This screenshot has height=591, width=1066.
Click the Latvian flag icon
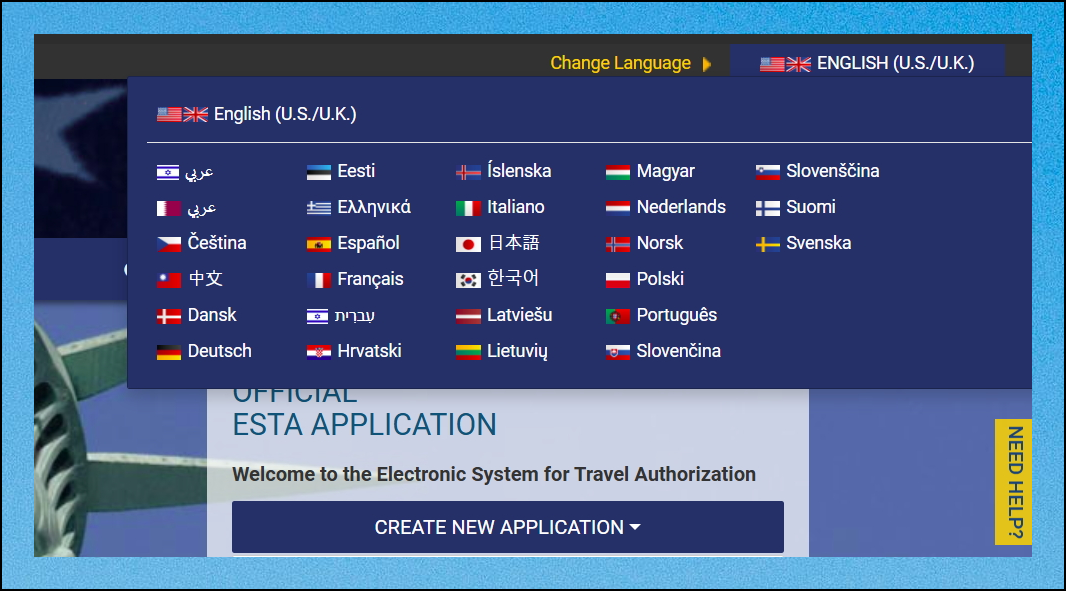pyautogui.click(x=468, y=316)
